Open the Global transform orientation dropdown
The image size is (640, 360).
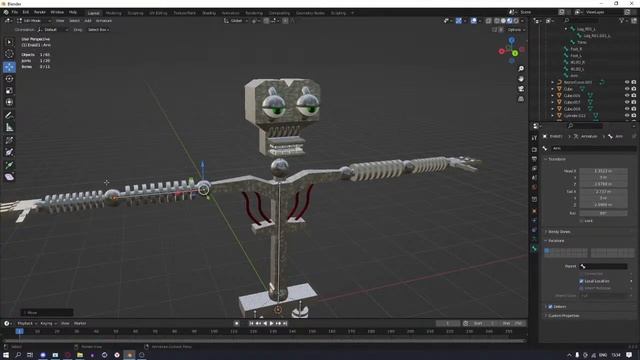(x=236, y=20)
